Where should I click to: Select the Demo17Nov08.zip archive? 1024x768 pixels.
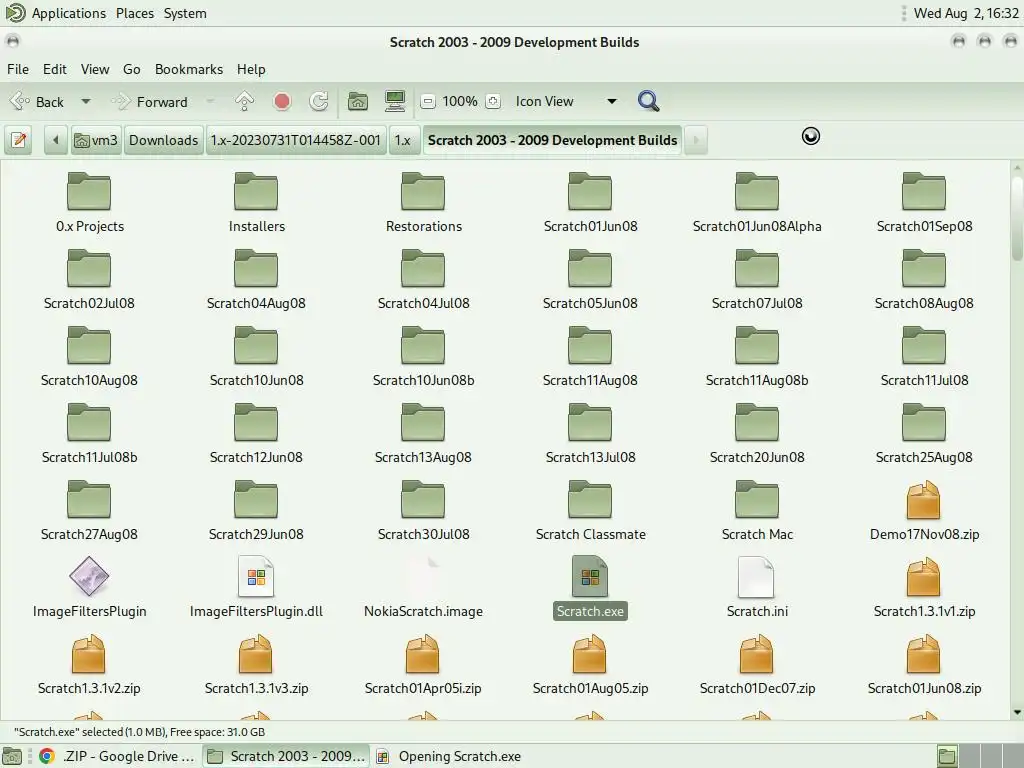tap(924, 511)
